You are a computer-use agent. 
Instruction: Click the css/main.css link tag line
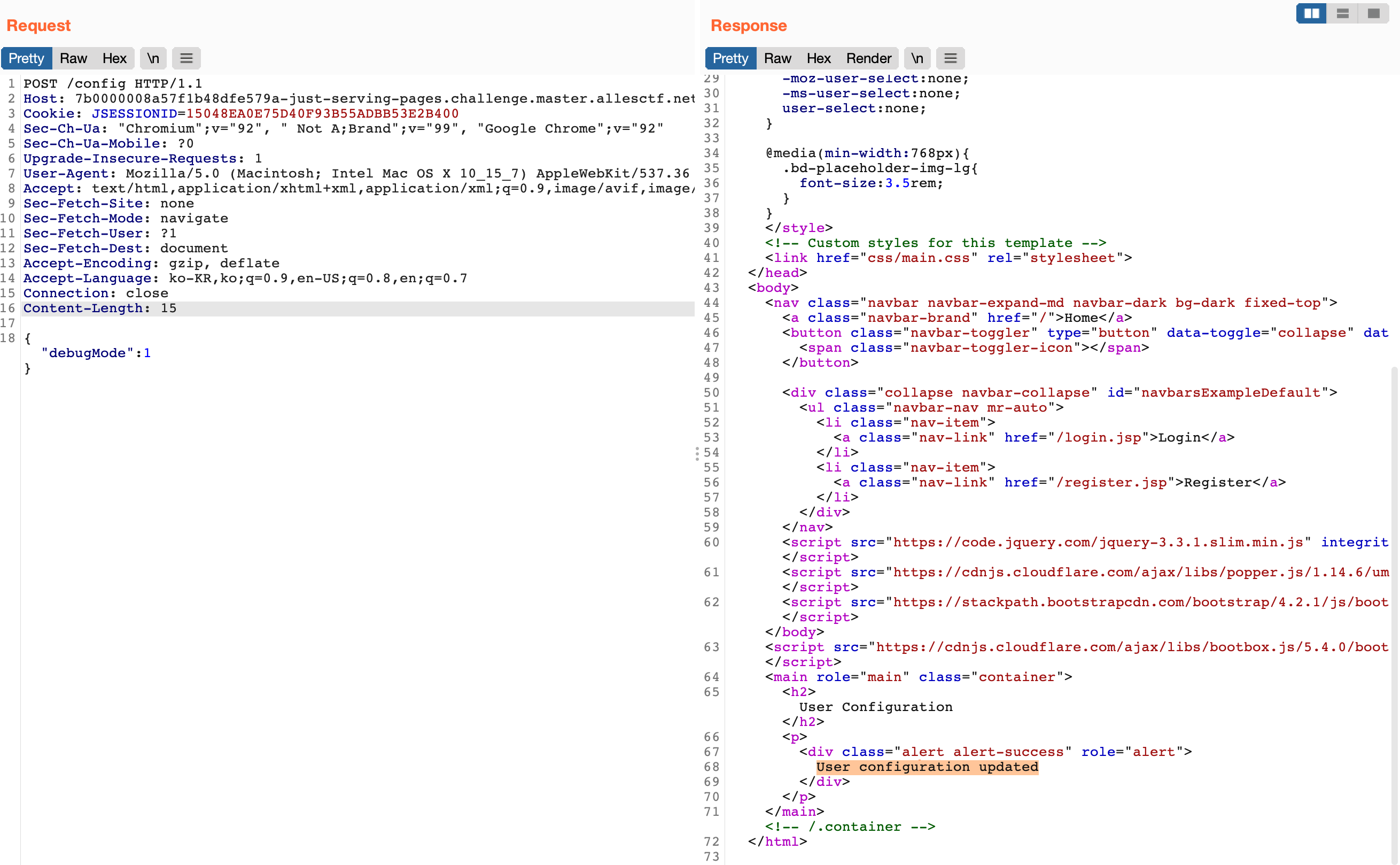(948, 258)
